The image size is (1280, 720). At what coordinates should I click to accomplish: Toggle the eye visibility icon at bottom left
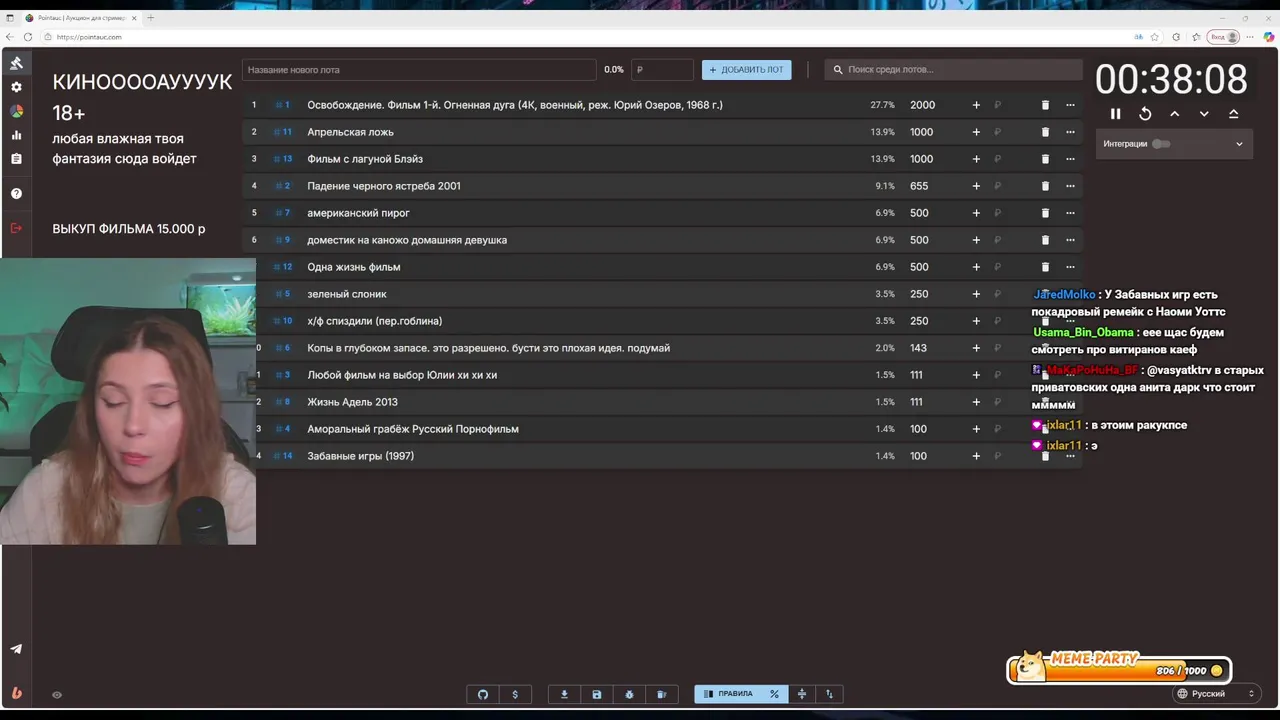point(57,695)
